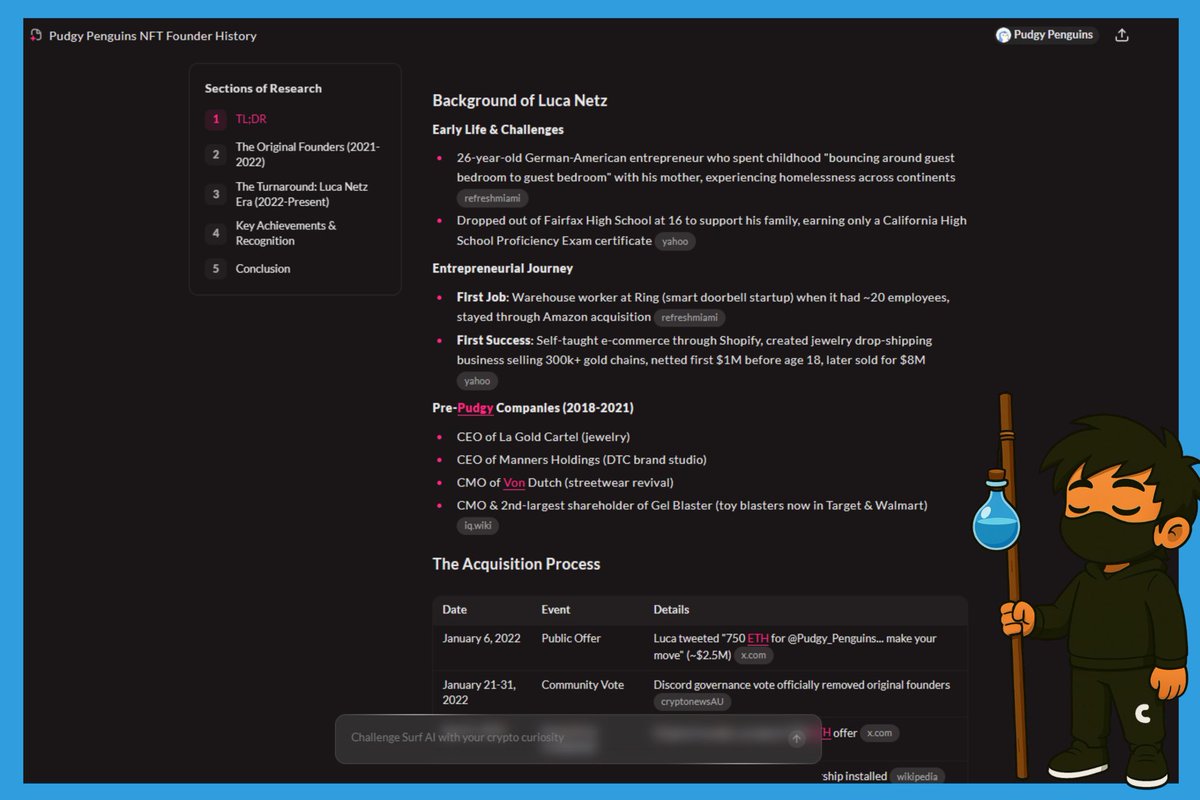Go to The Original Founders (2021-2022) section

[308, 154]
